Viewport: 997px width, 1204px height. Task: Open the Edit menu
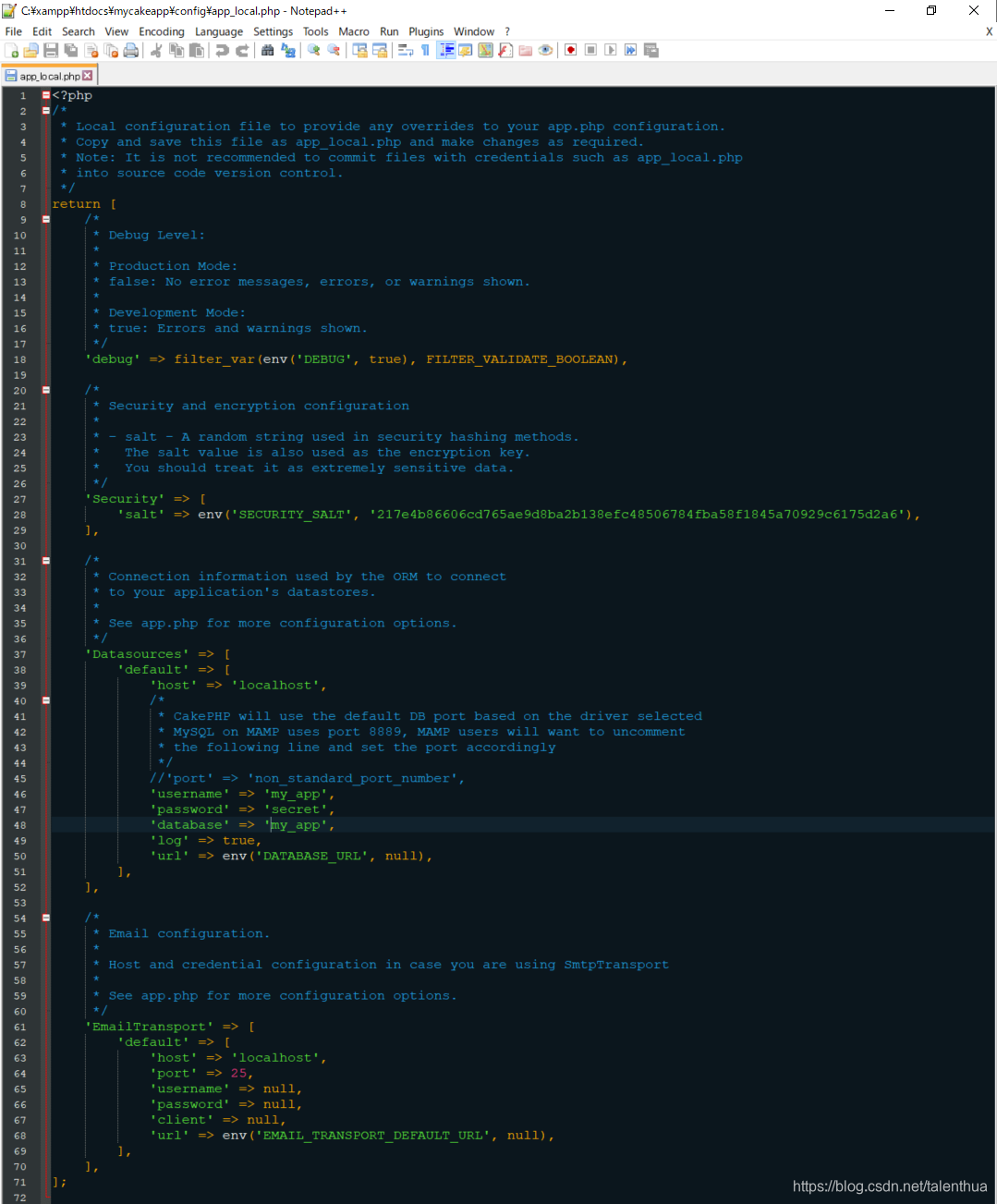pos(43,31)
